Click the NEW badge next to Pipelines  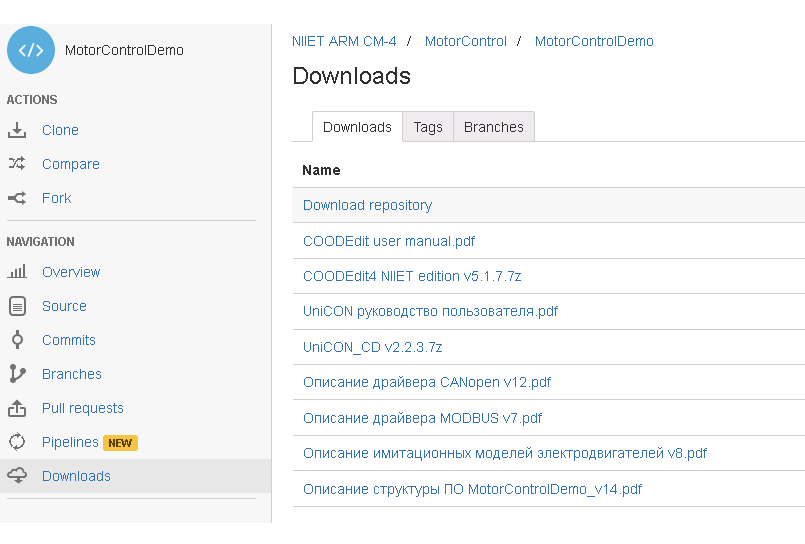pos(120,443)
